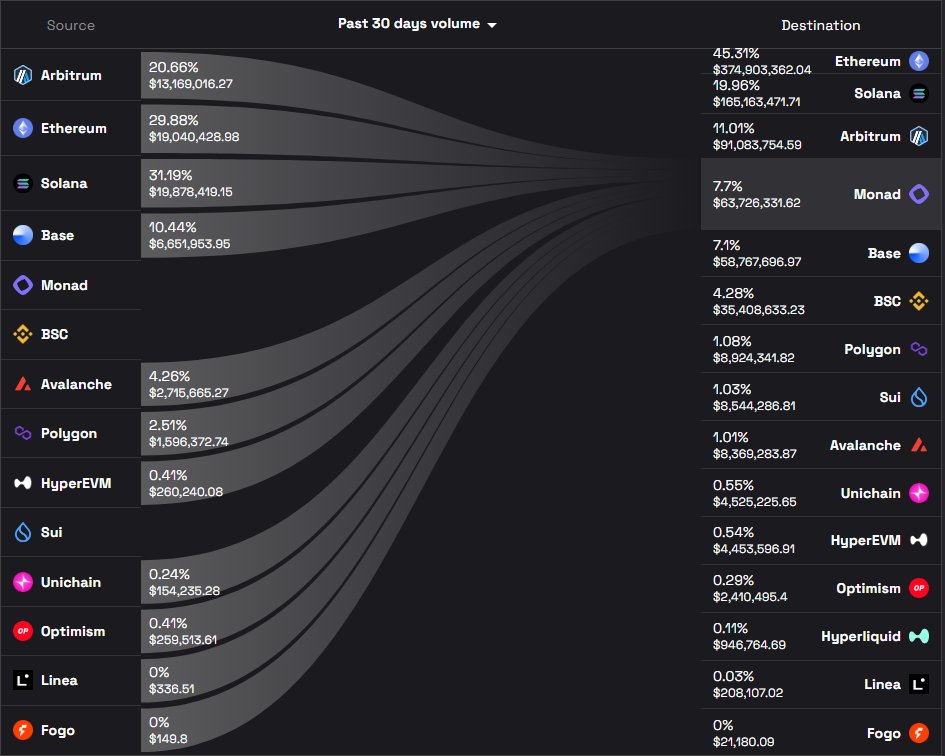Click the BSC source chain icon

(23, 334)
